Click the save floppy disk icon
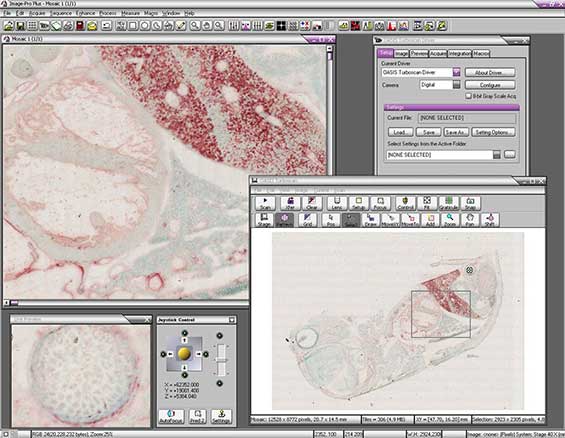This screenshot has width=565, height=438. tap(21, 26)
